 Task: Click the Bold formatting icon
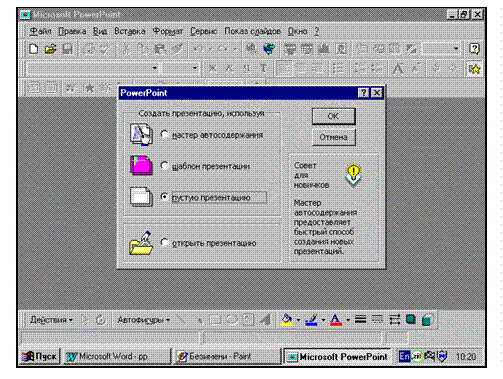pyautogui.click(x=212, y=69)
